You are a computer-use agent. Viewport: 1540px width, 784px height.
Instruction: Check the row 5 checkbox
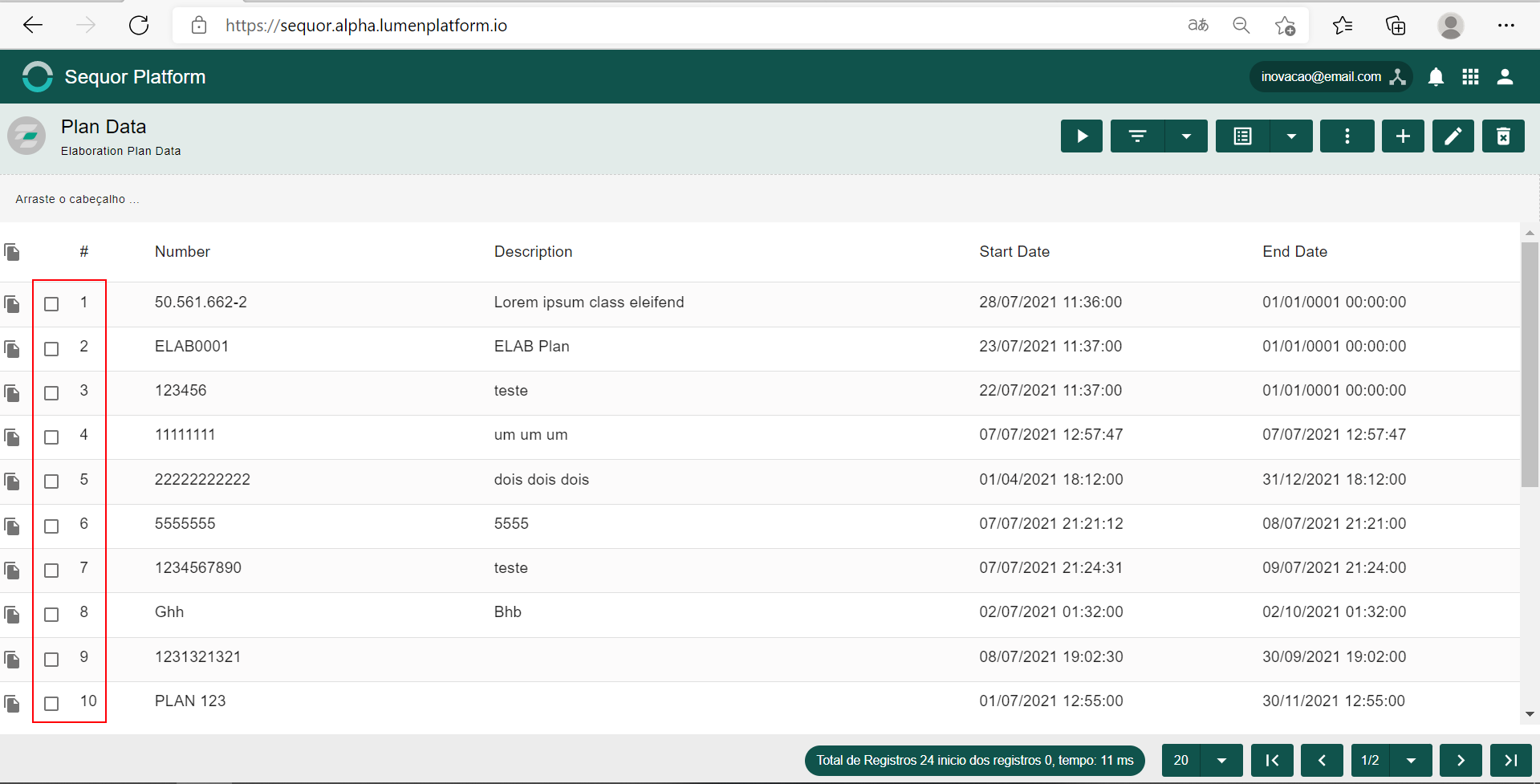coord(51,481)
